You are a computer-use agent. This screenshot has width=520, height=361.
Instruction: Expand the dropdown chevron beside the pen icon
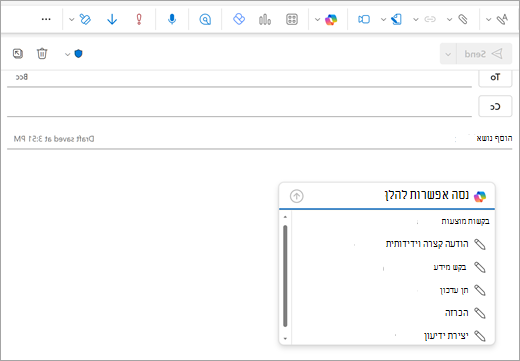pos(71,19)
